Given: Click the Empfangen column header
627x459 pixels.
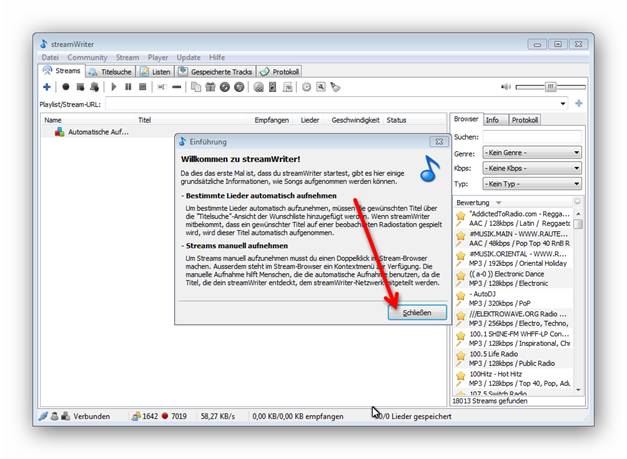Looking at the screenshot, I should [272, 120].
